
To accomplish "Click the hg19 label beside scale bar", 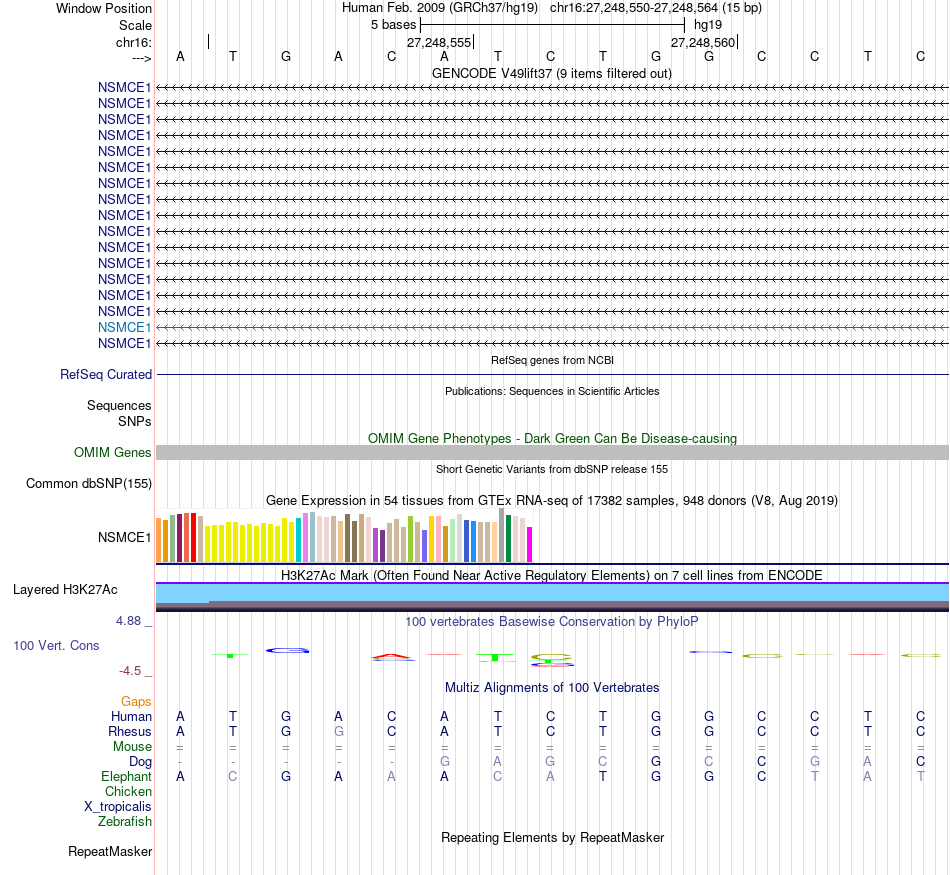I will point(708,25).
